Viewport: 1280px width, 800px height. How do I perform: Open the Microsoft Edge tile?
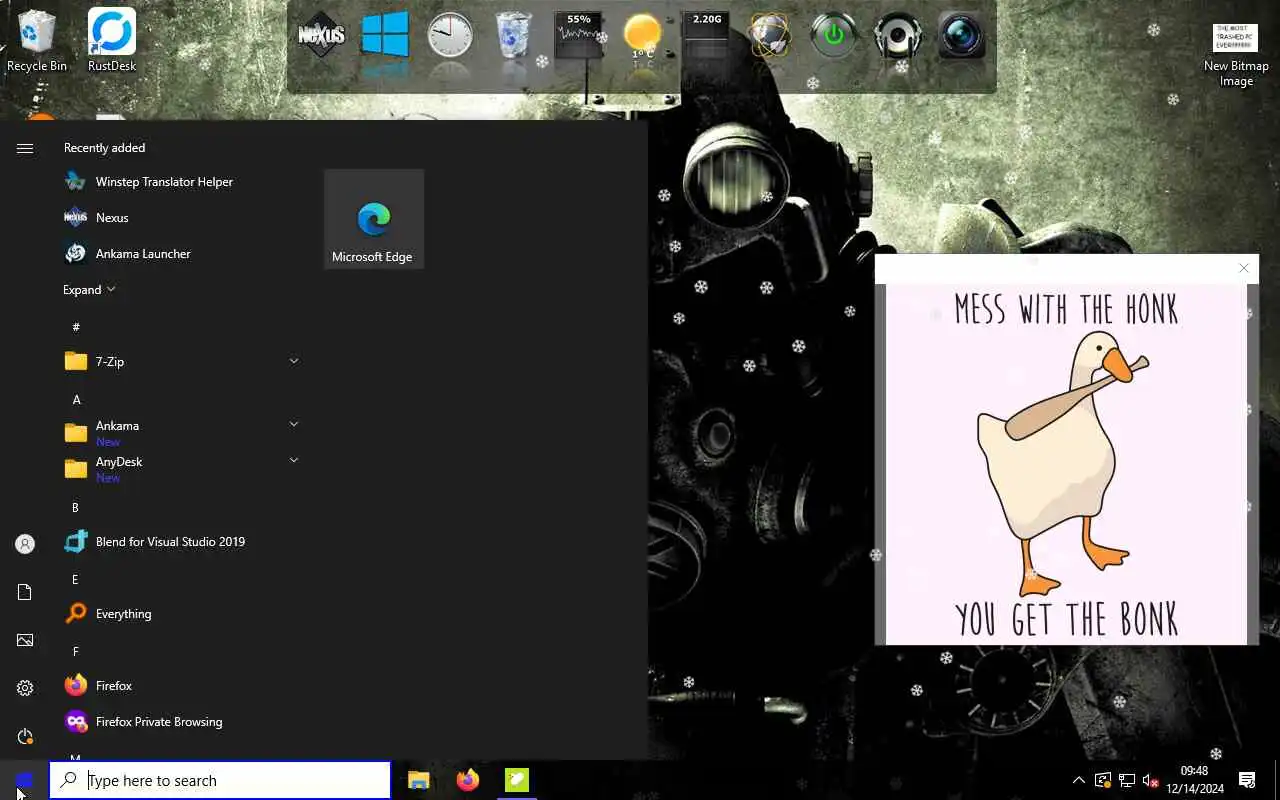pyautogui.click(x=374, y=220)
